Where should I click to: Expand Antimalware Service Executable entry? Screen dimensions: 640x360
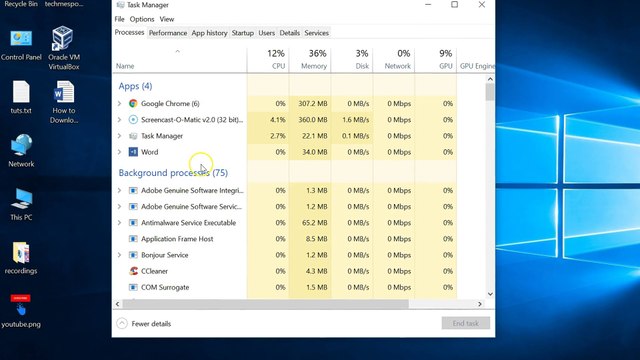click(x=119, y=223)
